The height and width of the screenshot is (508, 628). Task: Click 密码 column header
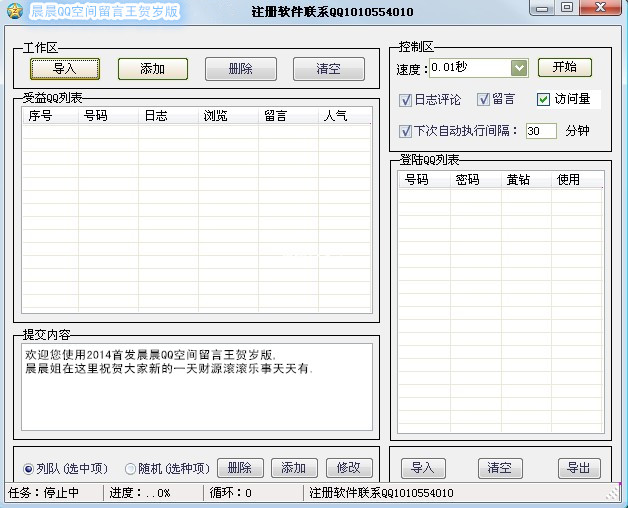click(476, 179)
